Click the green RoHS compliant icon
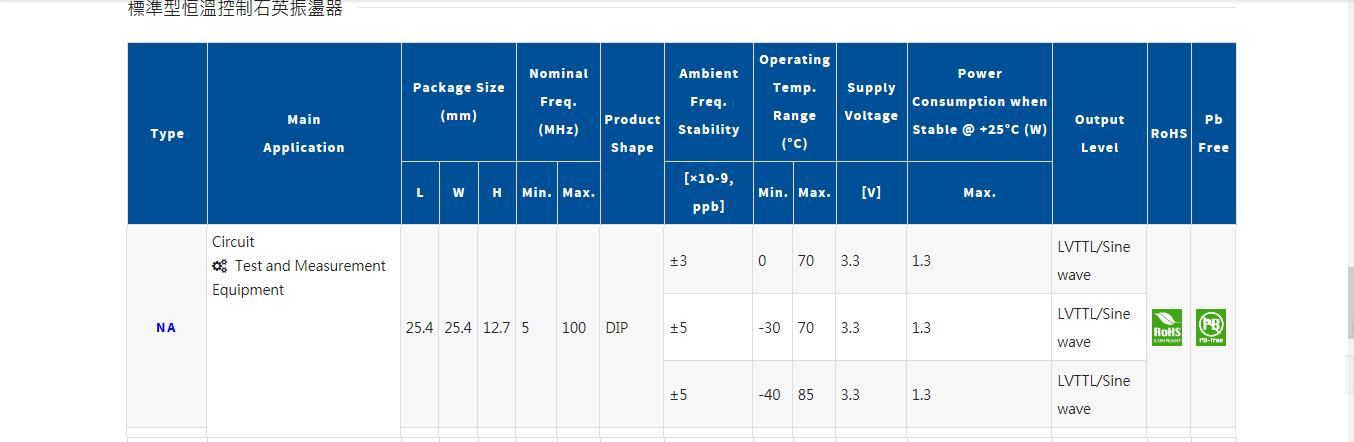This screenshot has width=1354, height=442. click(x=1167, y=327)
